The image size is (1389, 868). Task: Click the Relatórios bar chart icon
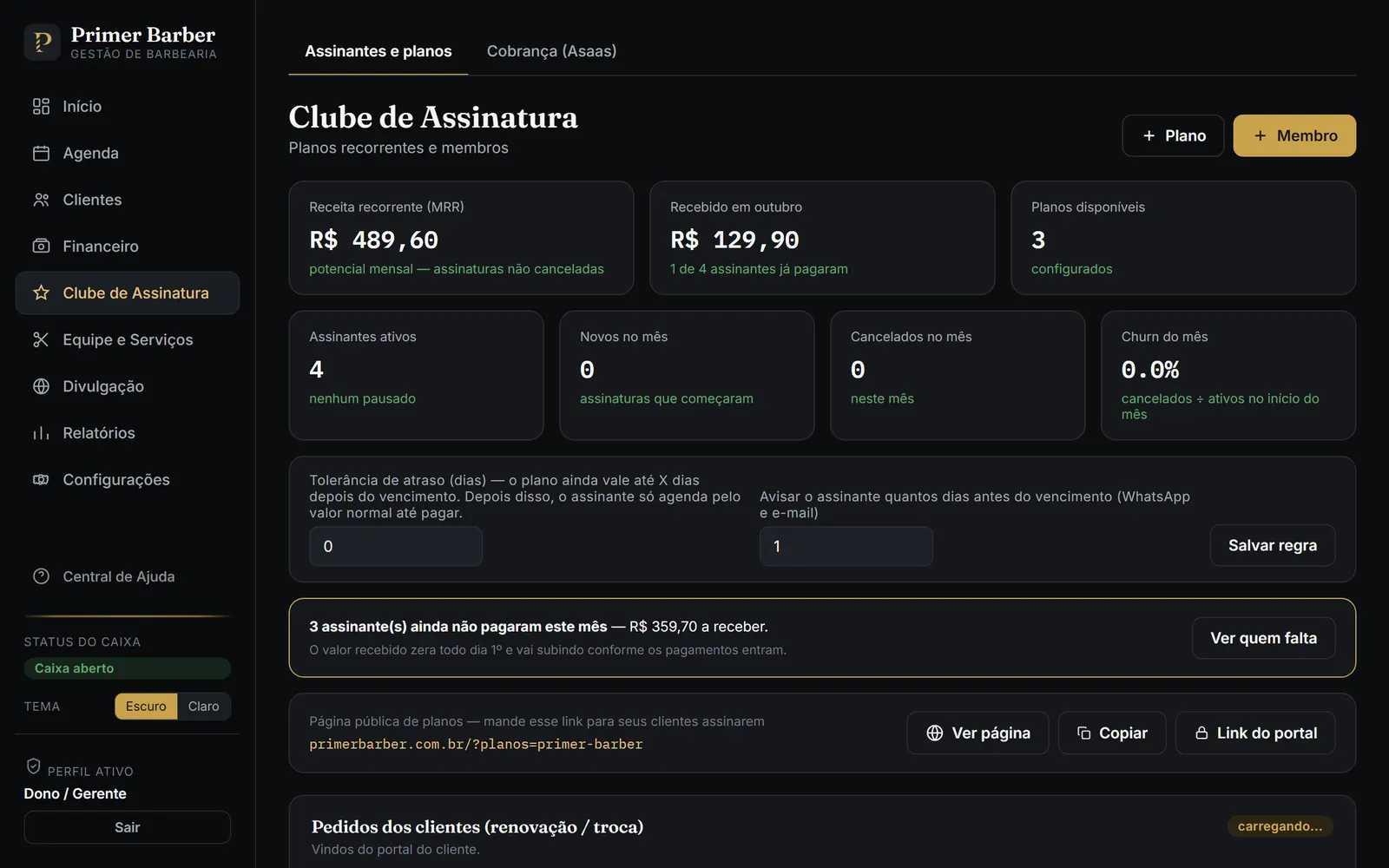click(x=41, y=433)
